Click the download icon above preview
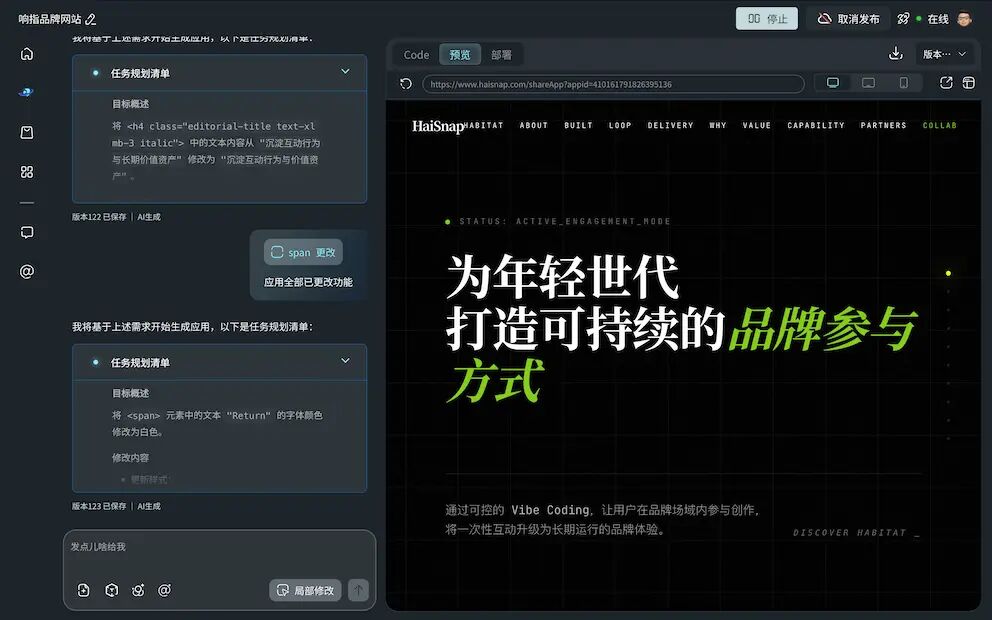The width and height of the screenshot is (992, 620). pos(895,54)
